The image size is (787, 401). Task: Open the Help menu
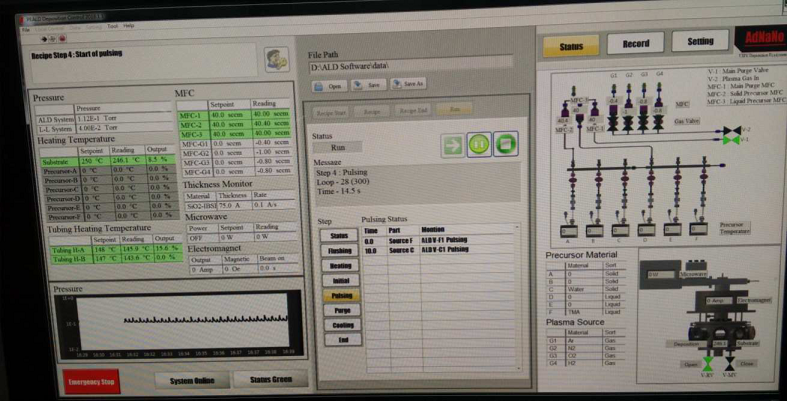tap(128, 25)
